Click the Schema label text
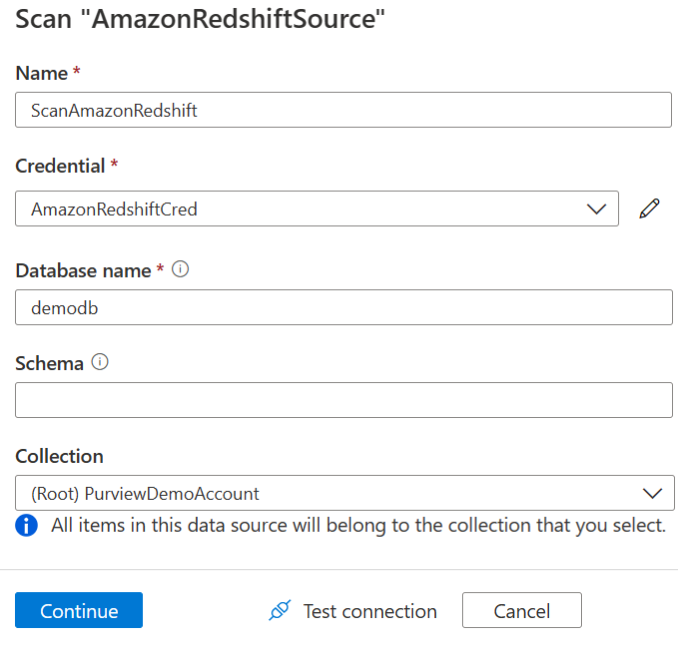This screenshot has height=653, width=678. tap(49, 364)
